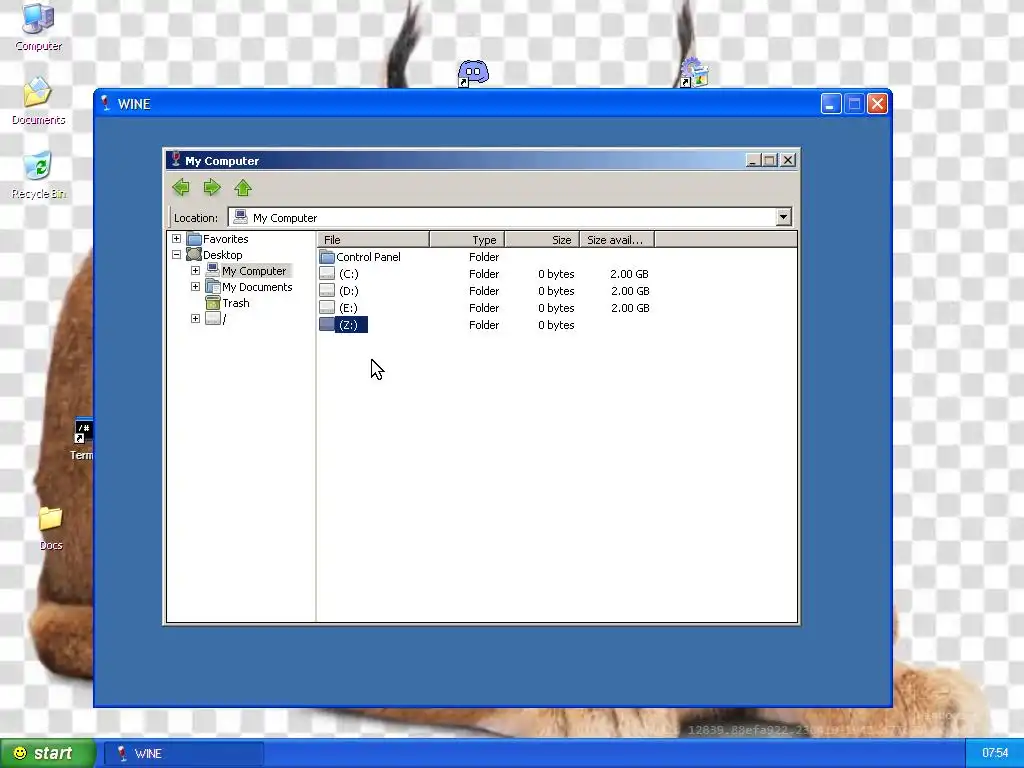Select Trash in the folder tree
The image size is (1024, 768).
tap(236, 303)
